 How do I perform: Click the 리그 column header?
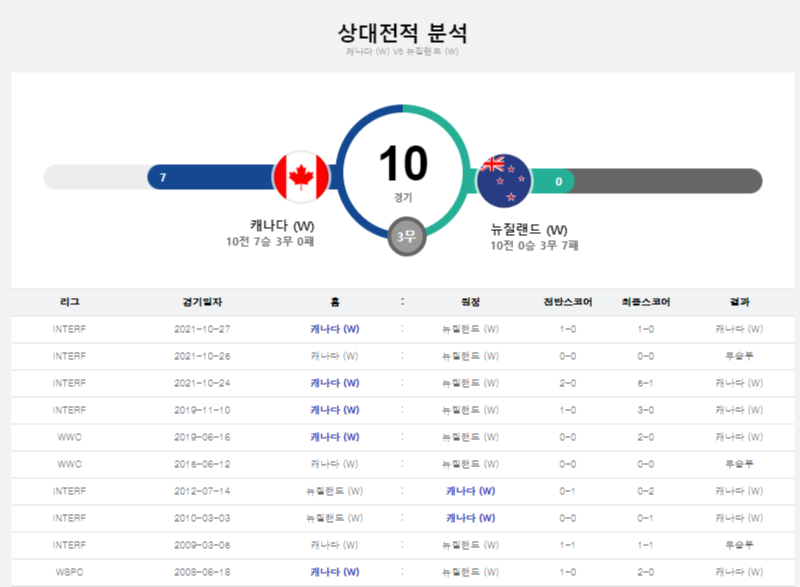(x=69, y=302)
